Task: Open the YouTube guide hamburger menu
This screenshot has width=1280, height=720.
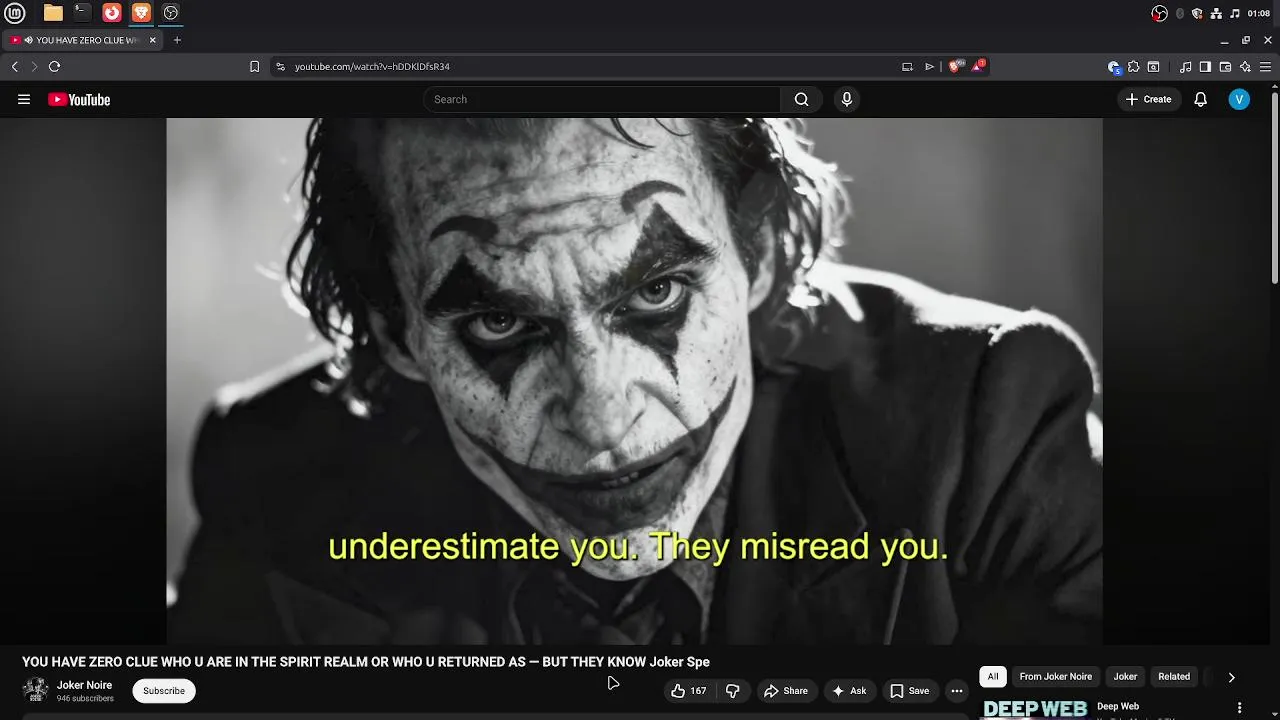Action: 24,99
